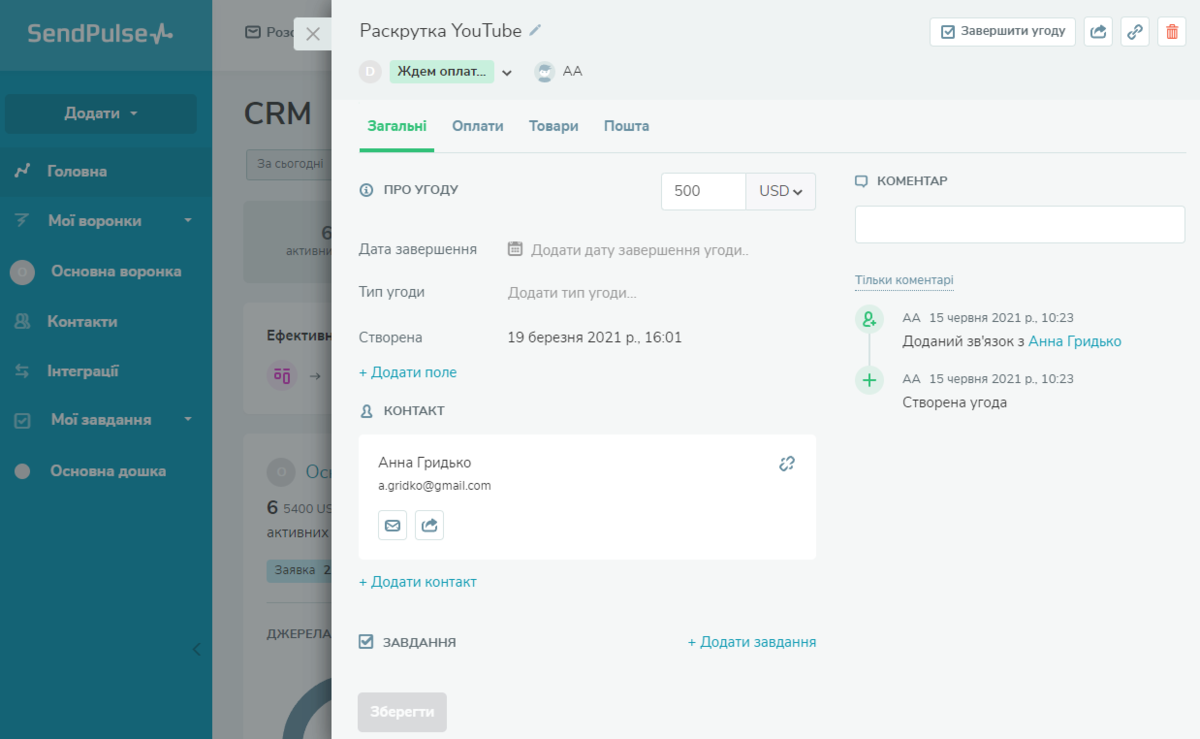This screenshot has width=1200, height=739.
Task: Click created date 19 березня 2021 р., 16:01
Action: [x=595, y=338]
